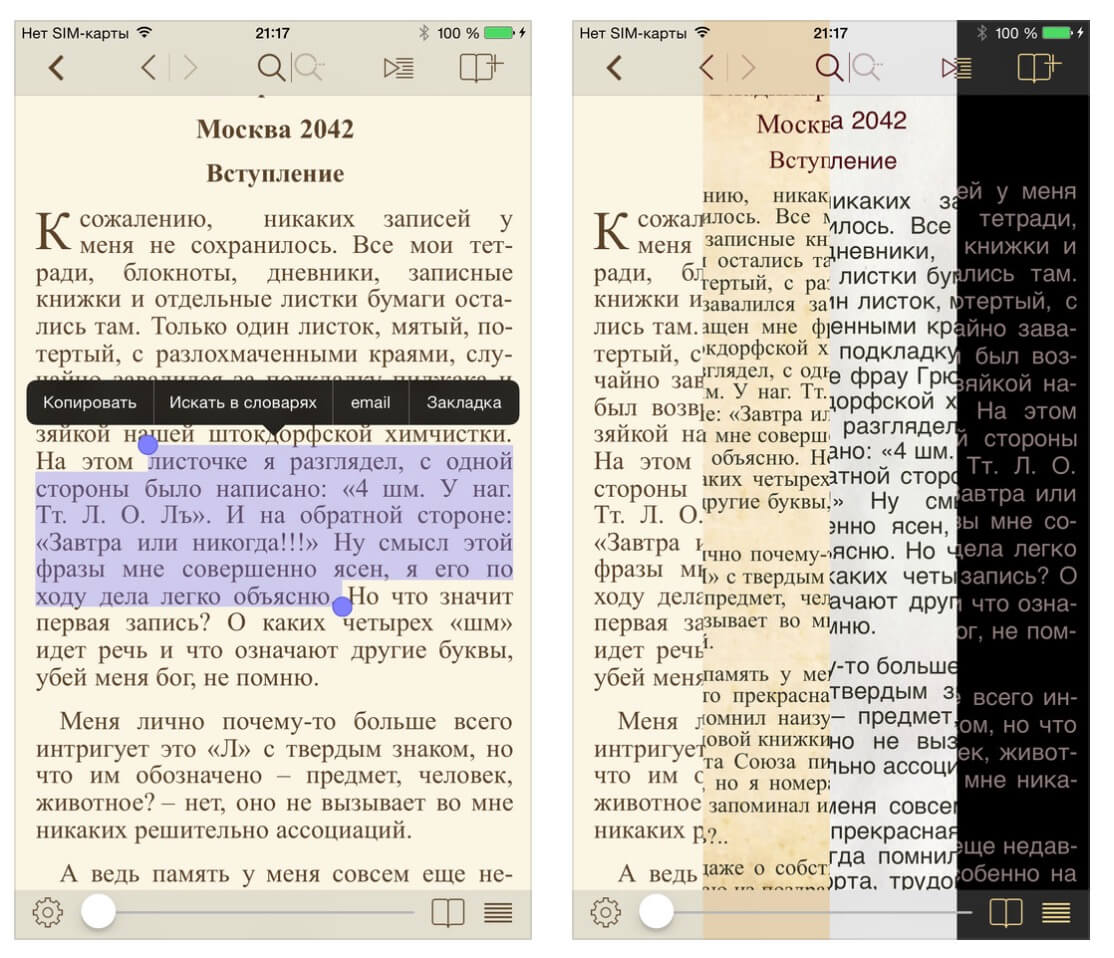Tap the find-next magnifier in left toolbar
1114x958 pixels.
click(x=310, y=68)
